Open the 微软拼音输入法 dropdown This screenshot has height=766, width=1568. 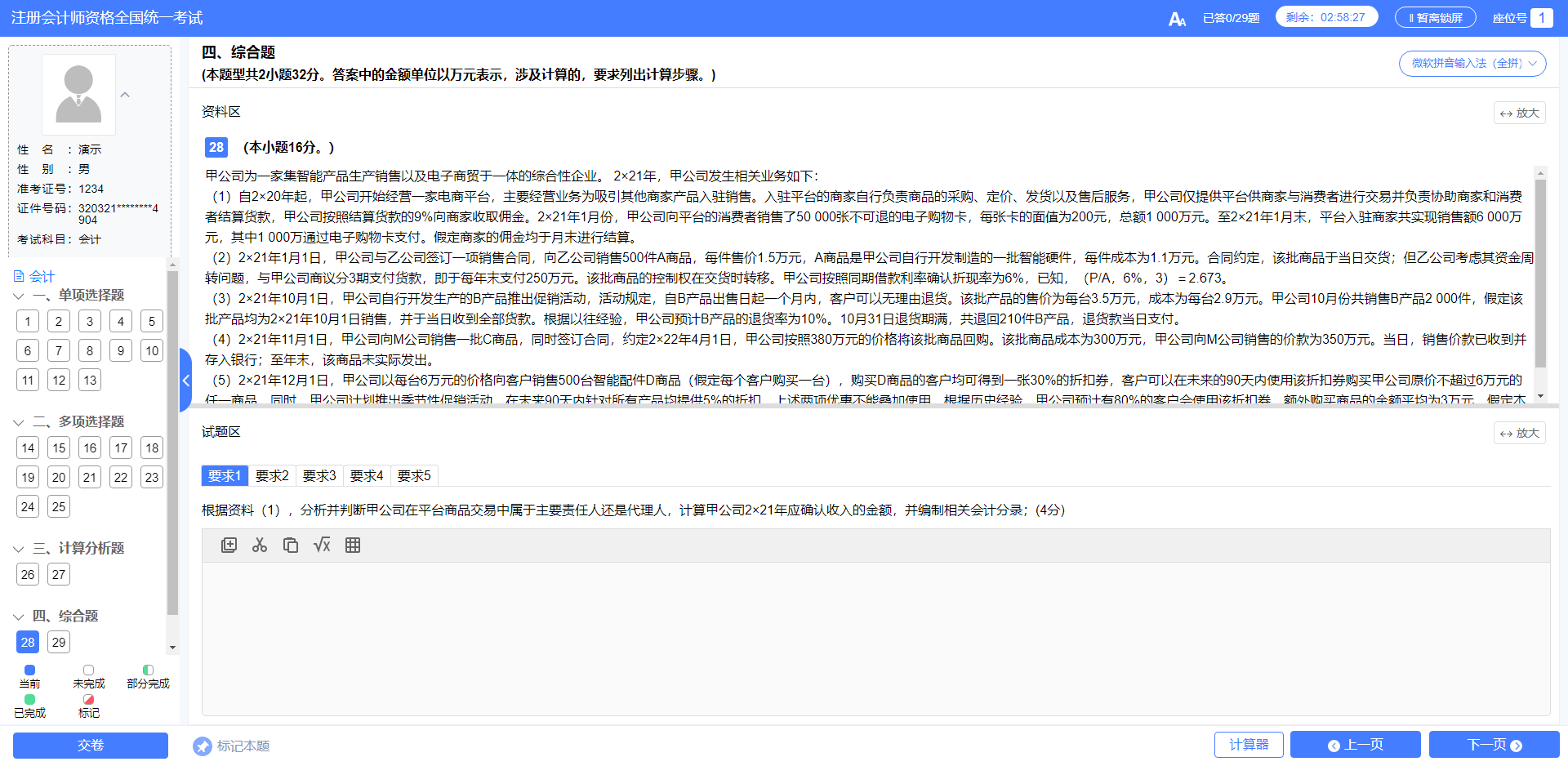[x=1472, y=63]
